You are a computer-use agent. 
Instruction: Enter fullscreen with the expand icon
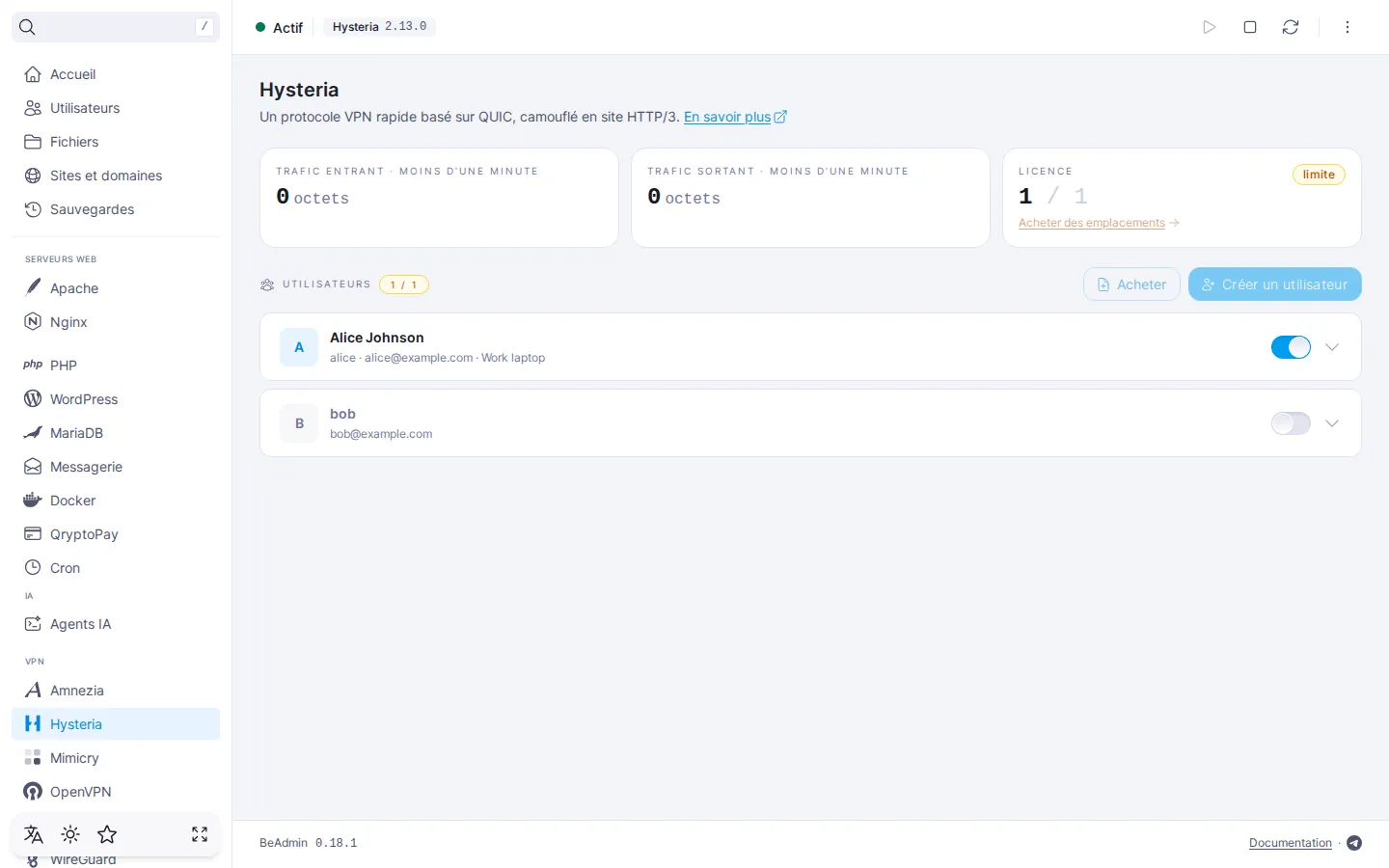click(200, 834)
